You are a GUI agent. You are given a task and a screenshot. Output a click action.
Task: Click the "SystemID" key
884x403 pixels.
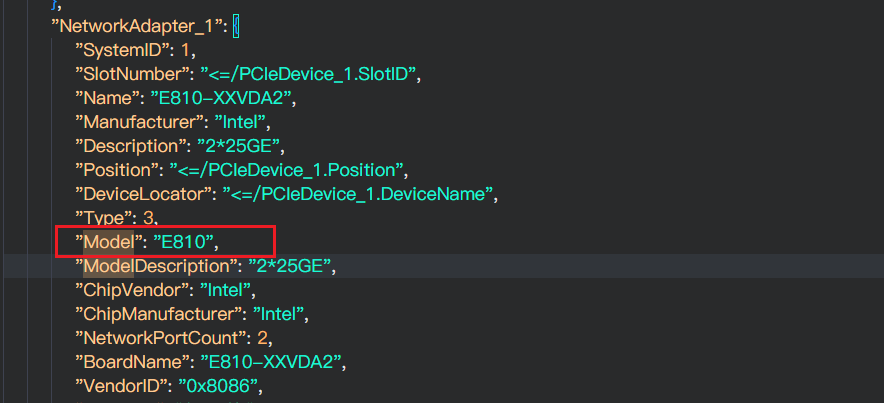click(x=120, y=49)
